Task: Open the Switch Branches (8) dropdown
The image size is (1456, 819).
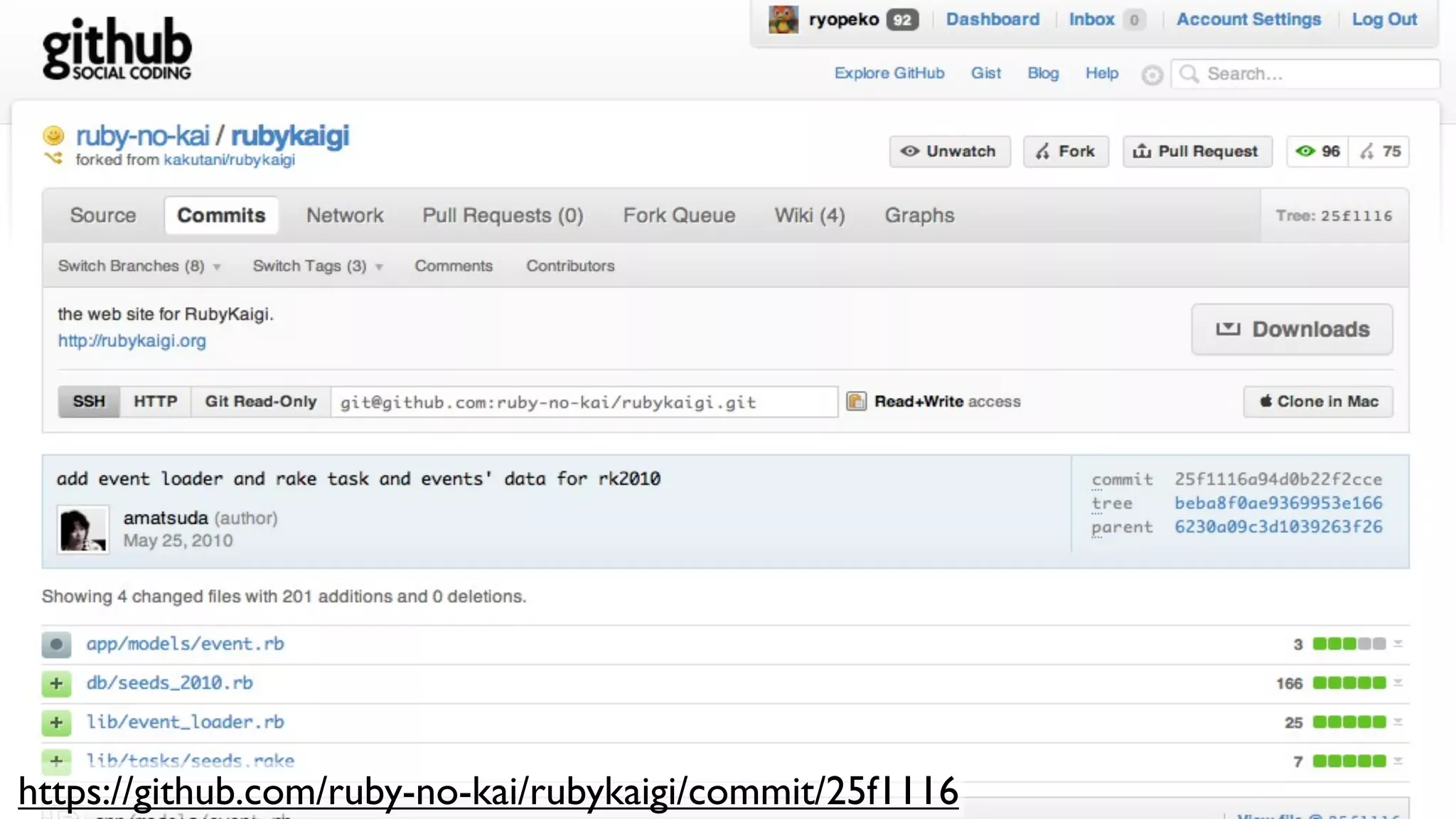Action: (139, 266)
